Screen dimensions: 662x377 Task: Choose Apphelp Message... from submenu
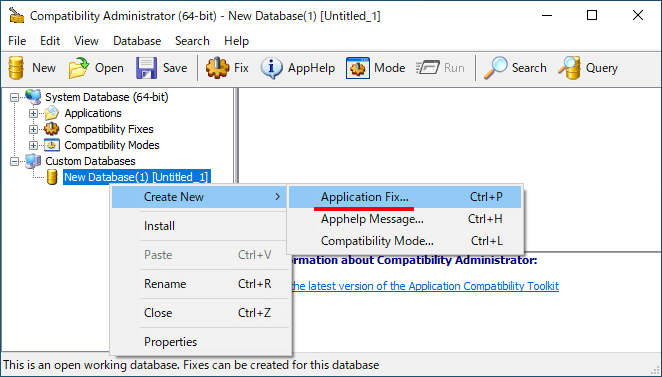click(x=405, y=219)
